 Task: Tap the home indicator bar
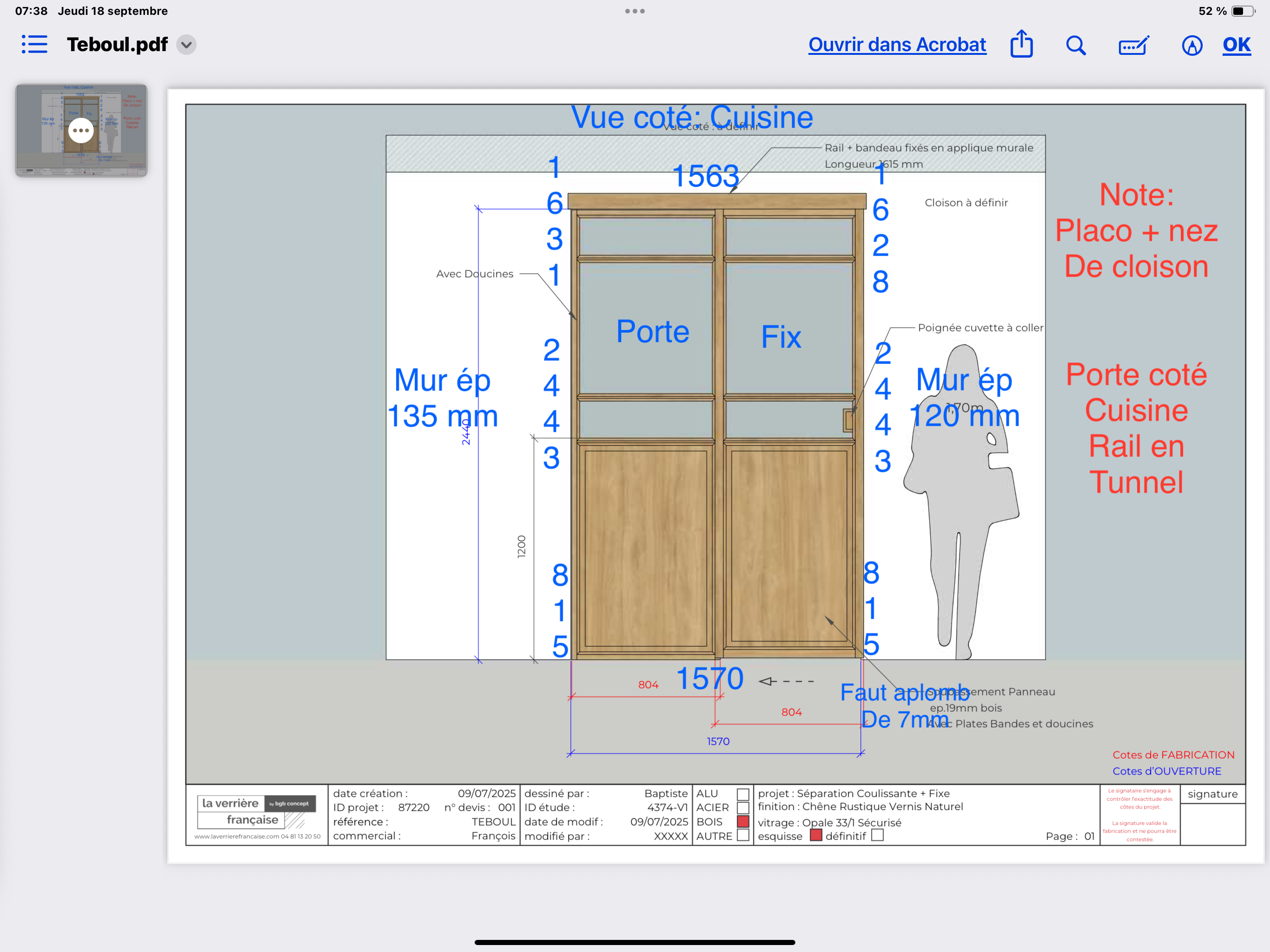pos(635,942)
